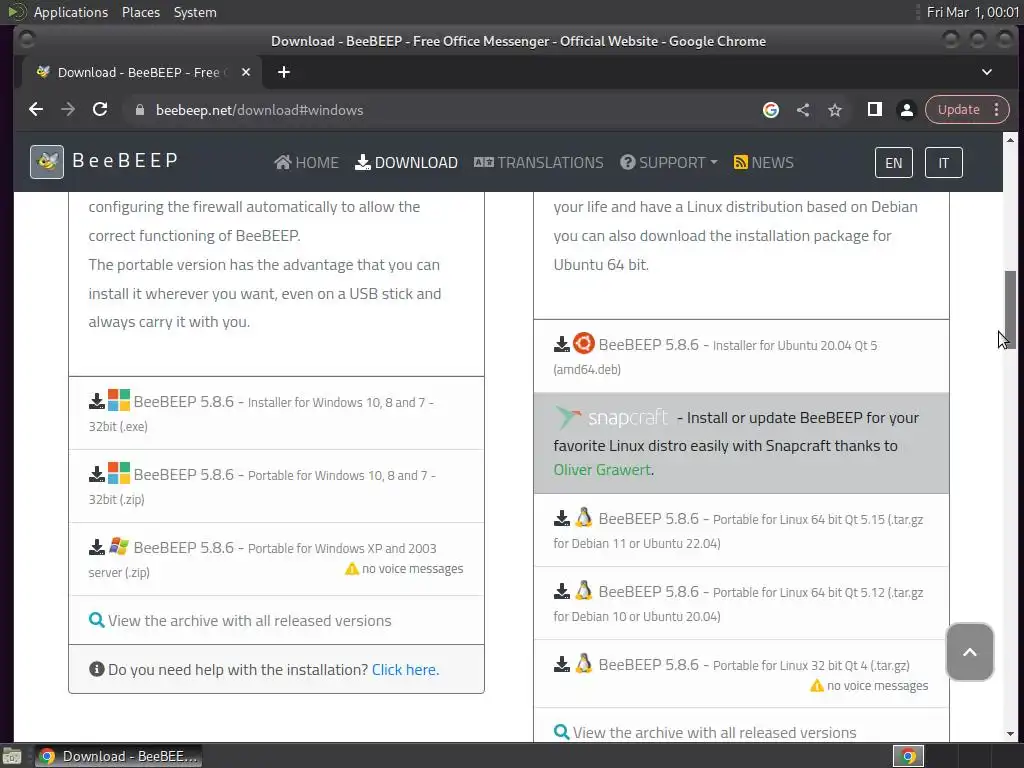This screenshot has height=768, width=1024.
Task: Click the Windows XP flag icon
Action: 119,546
